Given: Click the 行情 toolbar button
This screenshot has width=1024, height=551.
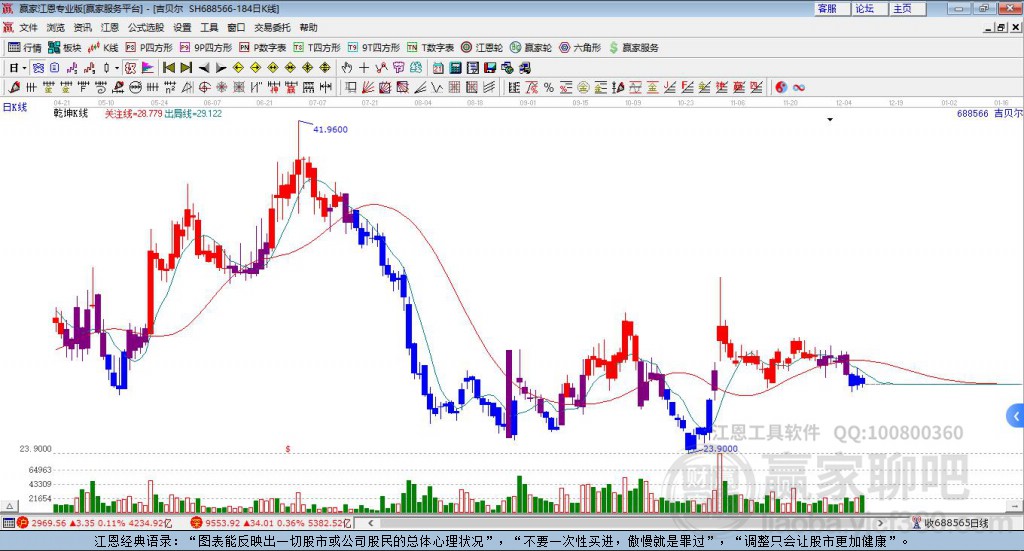Looking at the screenshot, I should (x=24, y=48).
